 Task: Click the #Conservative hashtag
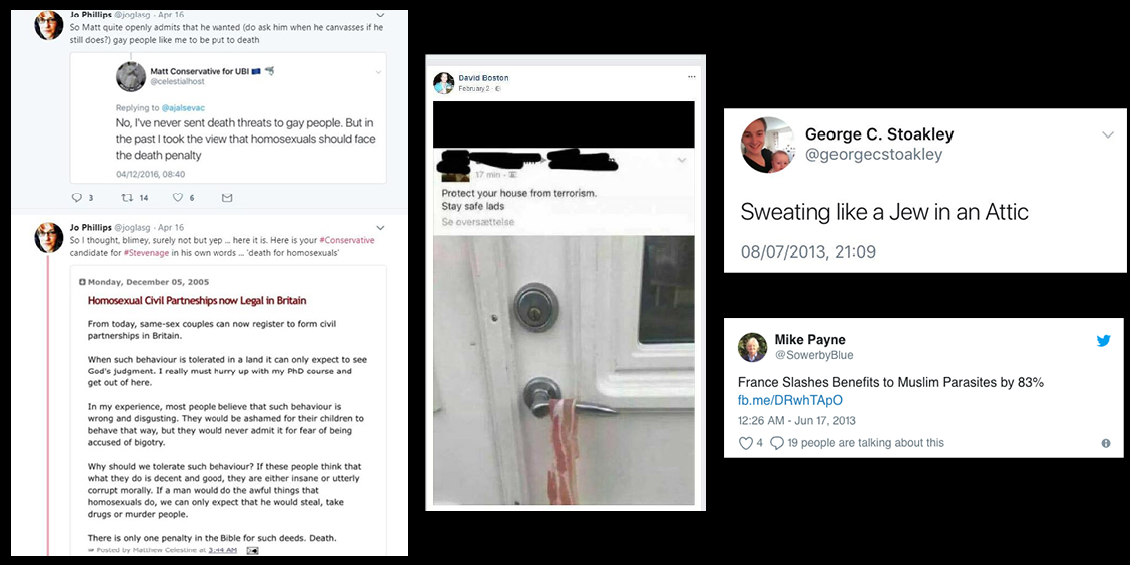346,240
